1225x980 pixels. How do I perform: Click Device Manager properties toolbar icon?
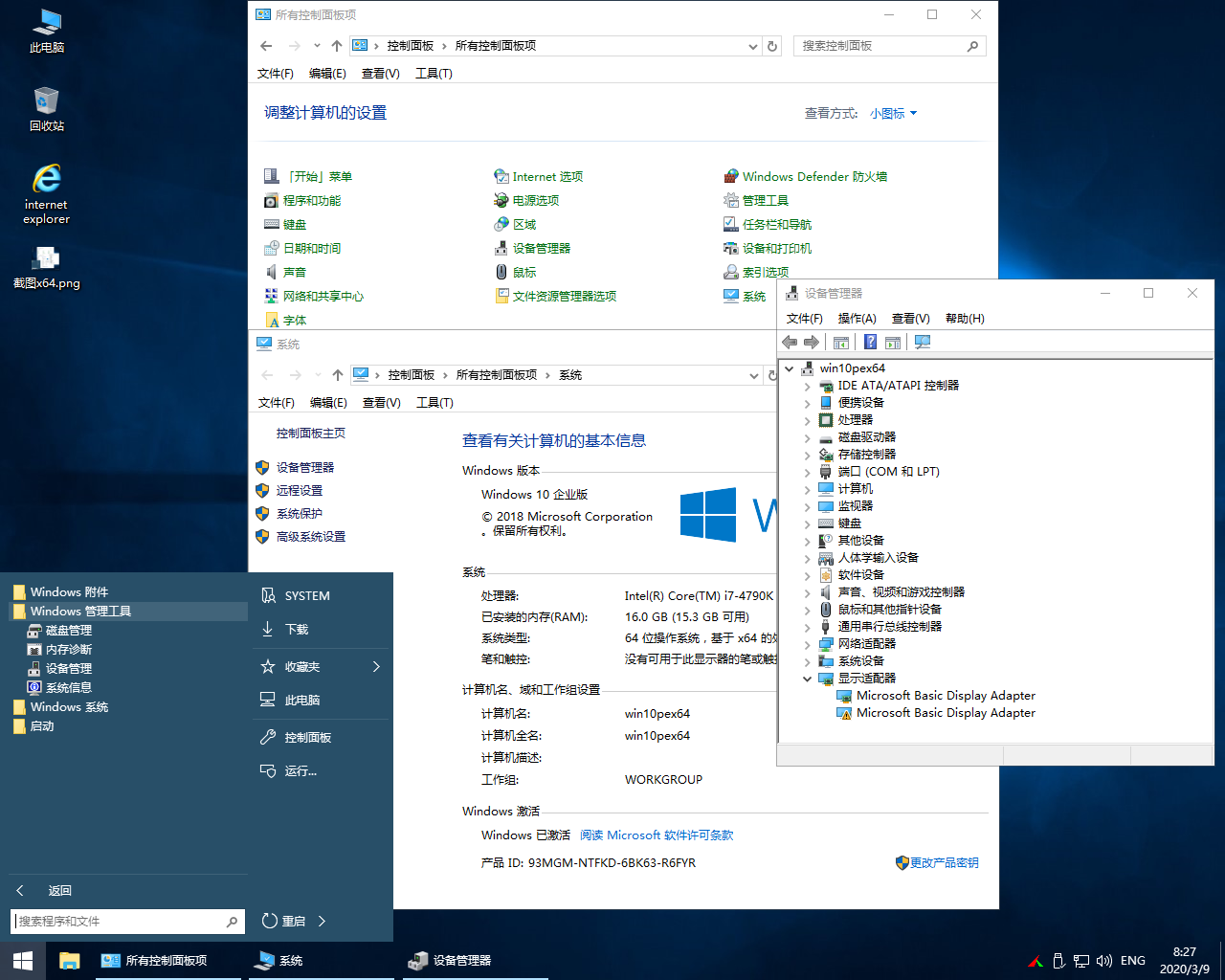point(841,342)
